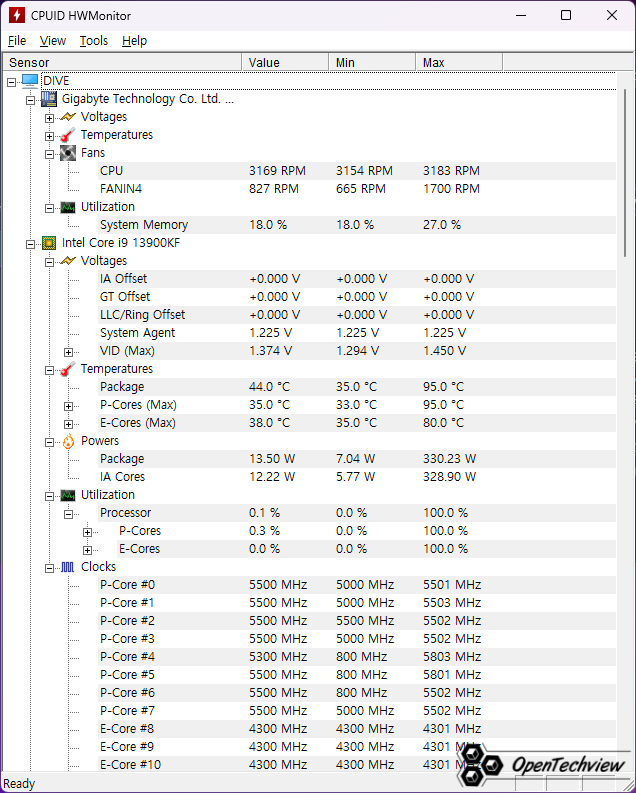Click the 44.0 °C package temperature value
Screen dimensions: 636x793
[269, 387]
